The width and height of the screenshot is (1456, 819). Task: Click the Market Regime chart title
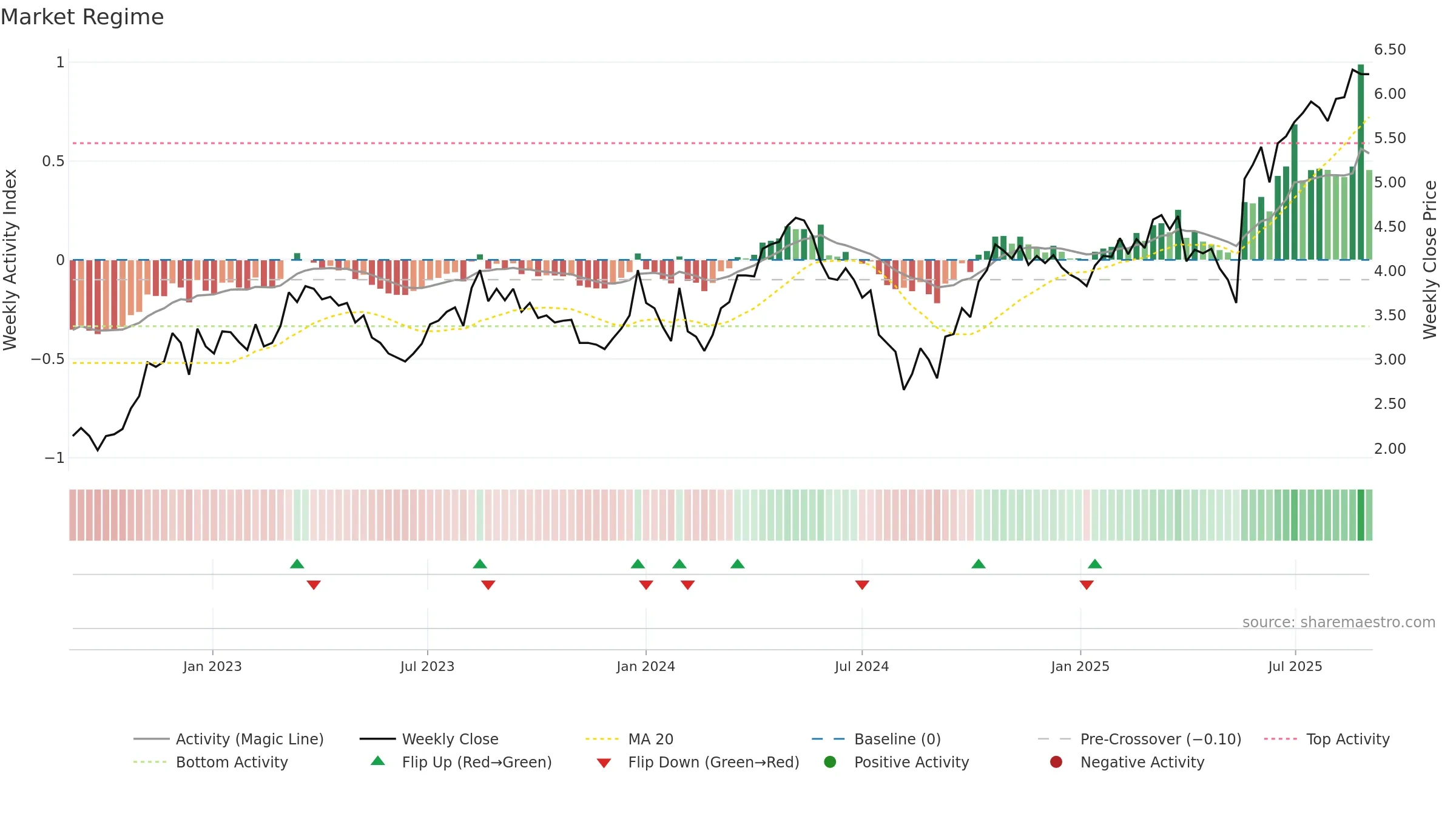[x=82, y=17]
